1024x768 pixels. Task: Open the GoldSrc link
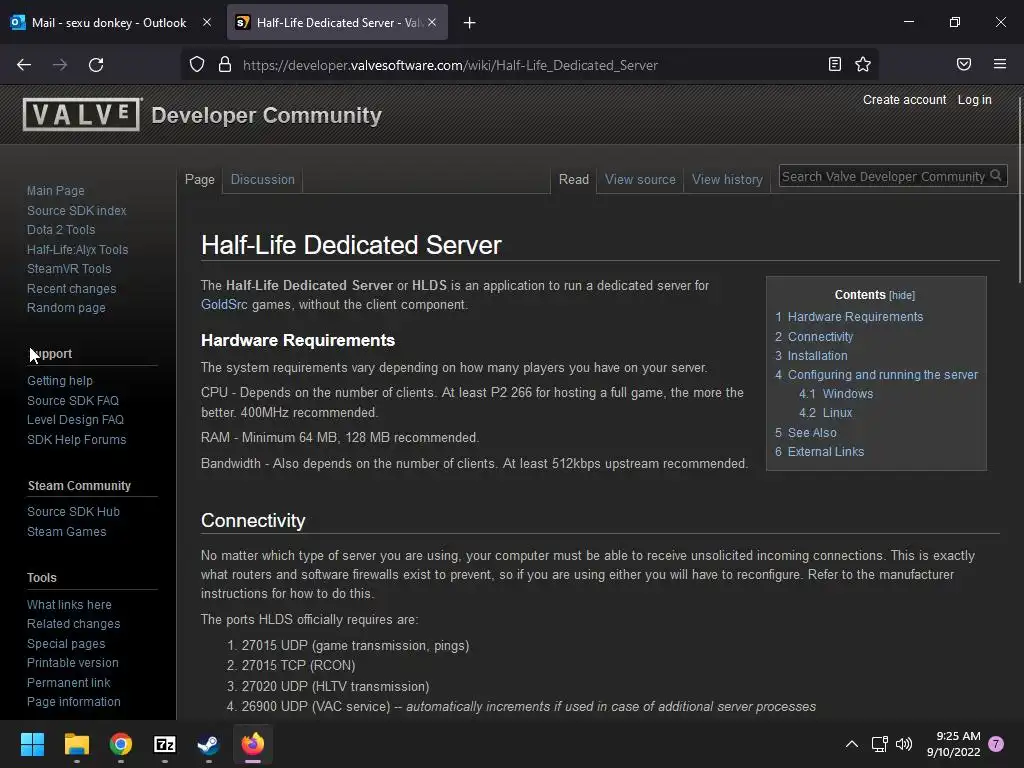coord(224,304)
